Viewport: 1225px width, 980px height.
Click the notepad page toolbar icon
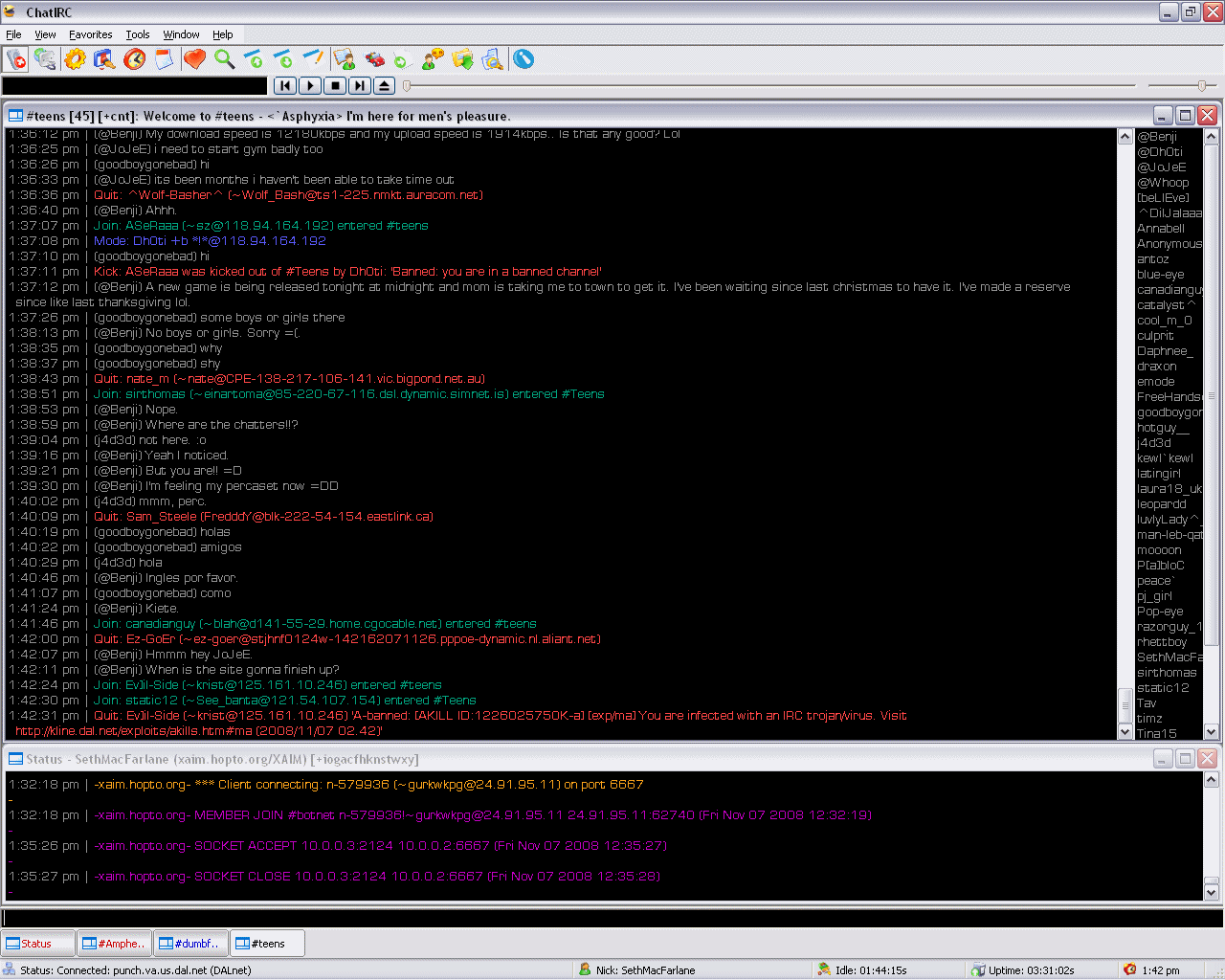click(165, 59)
